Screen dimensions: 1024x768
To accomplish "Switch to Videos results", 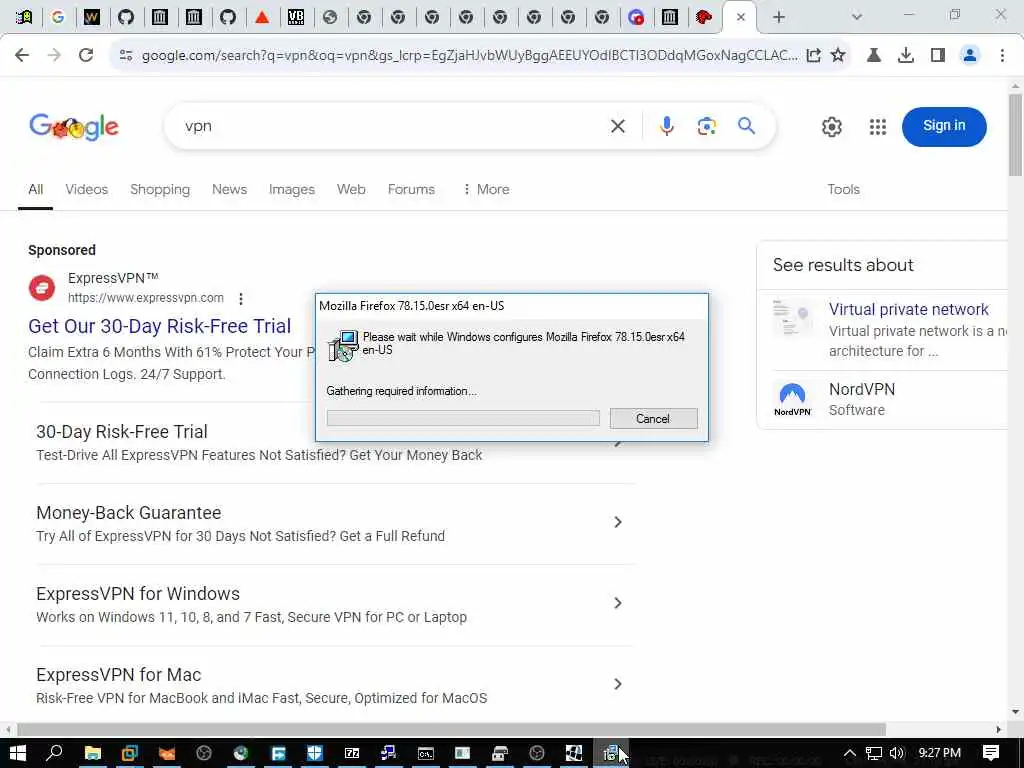I will (x=86, y=189).
